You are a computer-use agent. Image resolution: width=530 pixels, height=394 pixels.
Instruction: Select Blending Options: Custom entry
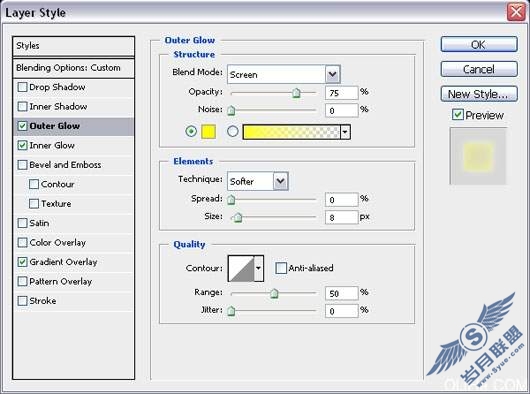point(73,68)
